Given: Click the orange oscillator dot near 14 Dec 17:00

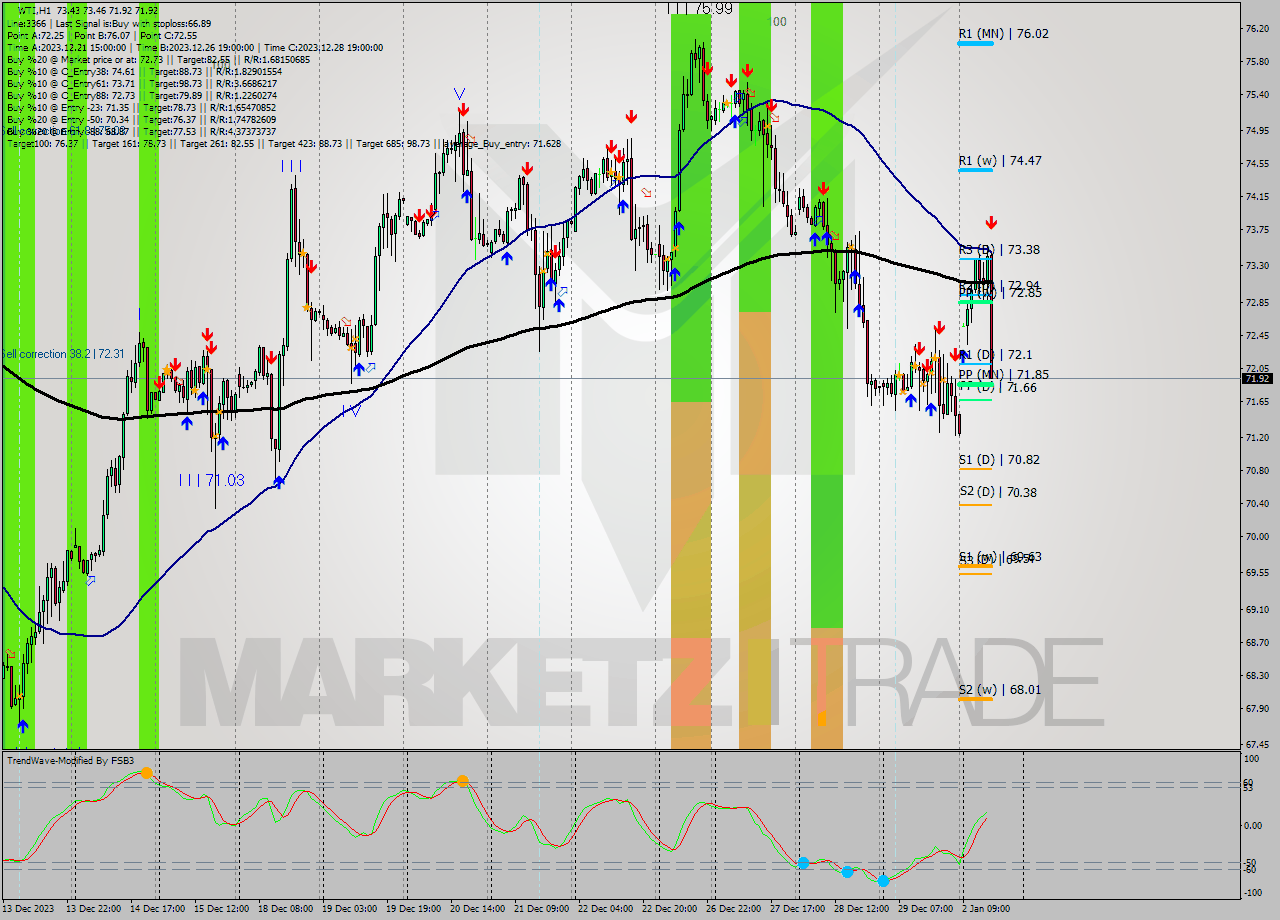Looking at the screenshot, I should point(147,773).
